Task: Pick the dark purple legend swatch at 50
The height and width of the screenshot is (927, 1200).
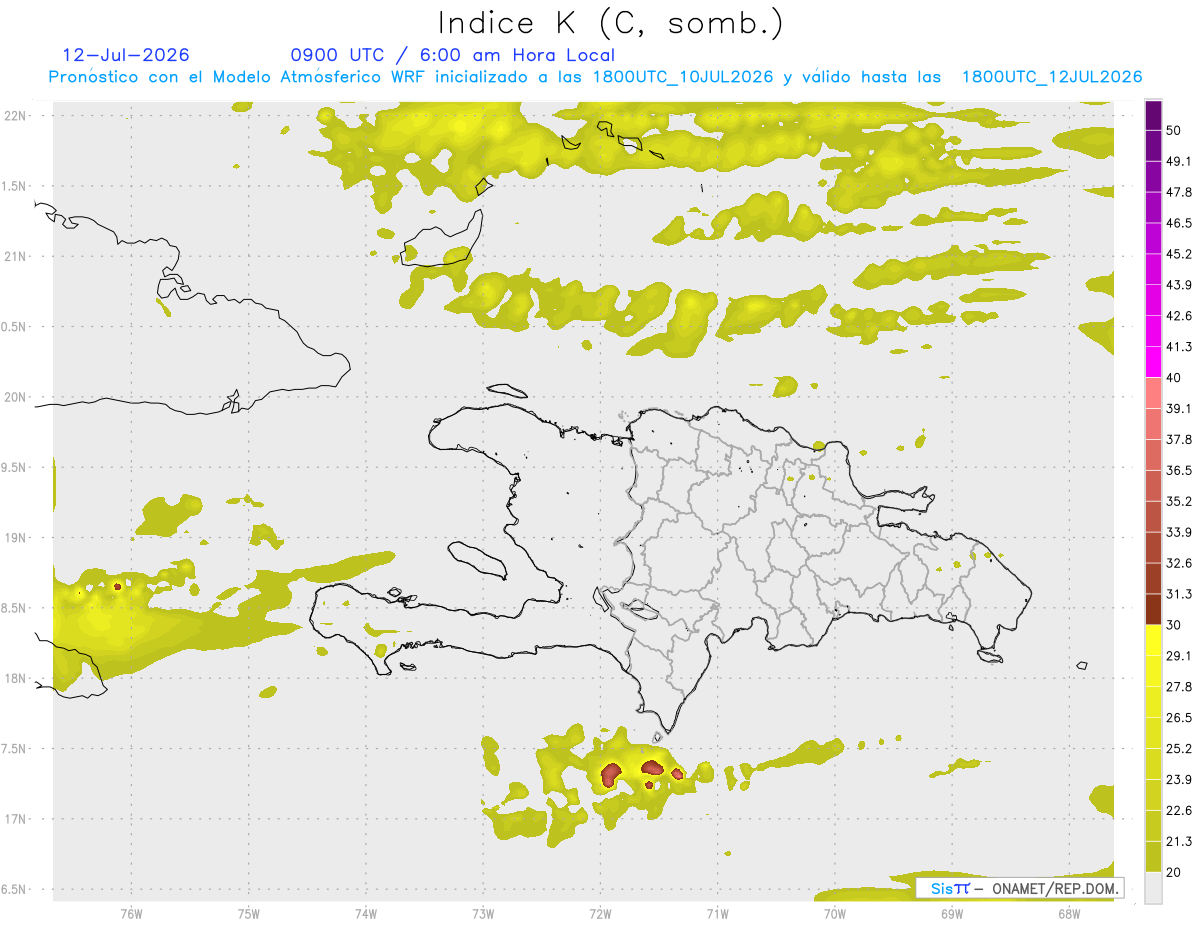Action: pyautogui.click(x=1153, y=115)
